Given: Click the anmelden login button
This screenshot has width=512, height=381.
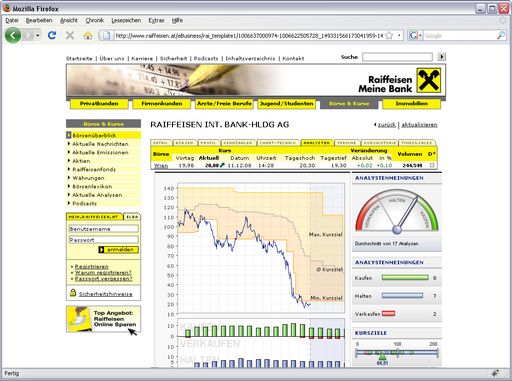Looking at the screenshot, I should click(x=119, y=249).
